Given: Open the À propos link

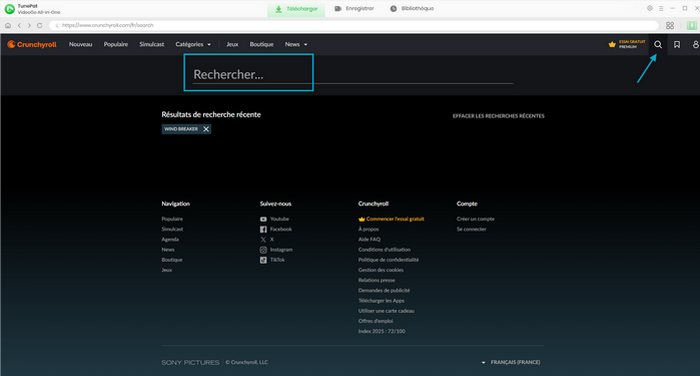Looking at the screenshot, I should [x=368, y=229].
